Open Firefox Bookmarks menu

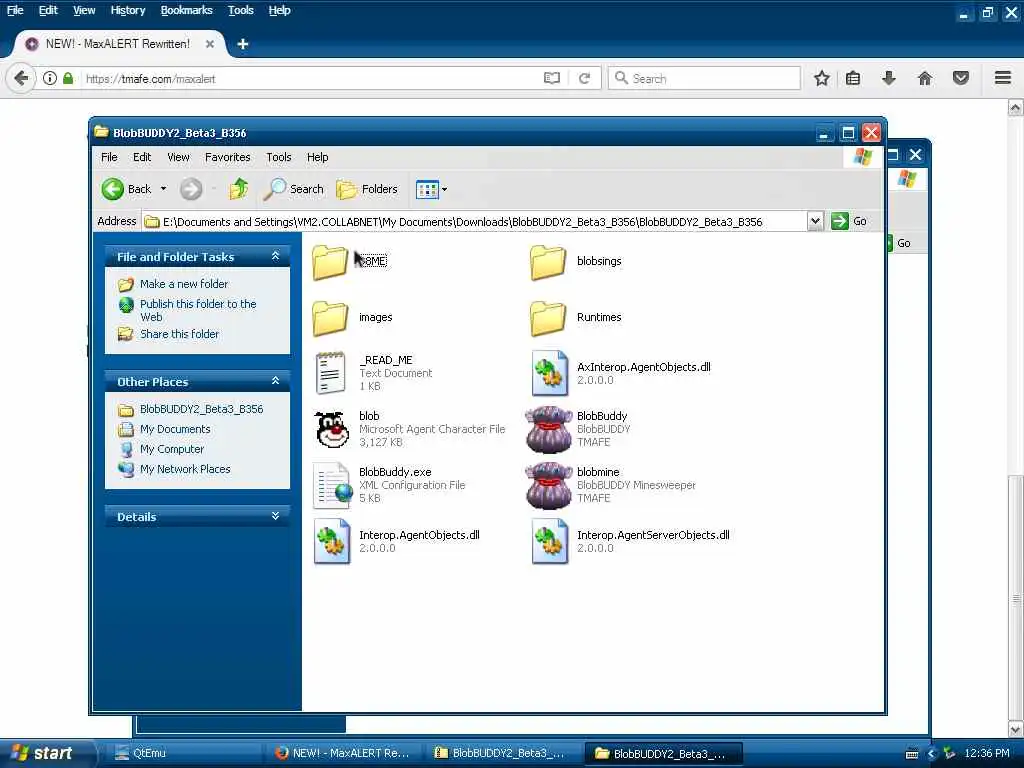coord(187,10)
